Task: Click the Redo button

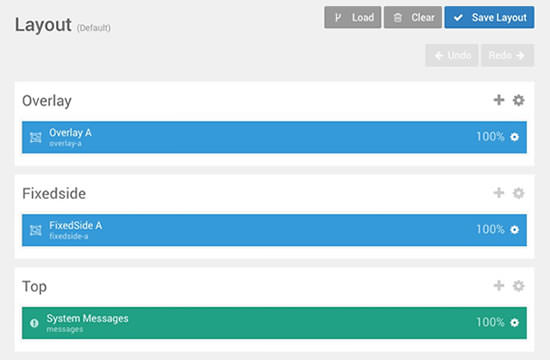Action: click(507, 55)
